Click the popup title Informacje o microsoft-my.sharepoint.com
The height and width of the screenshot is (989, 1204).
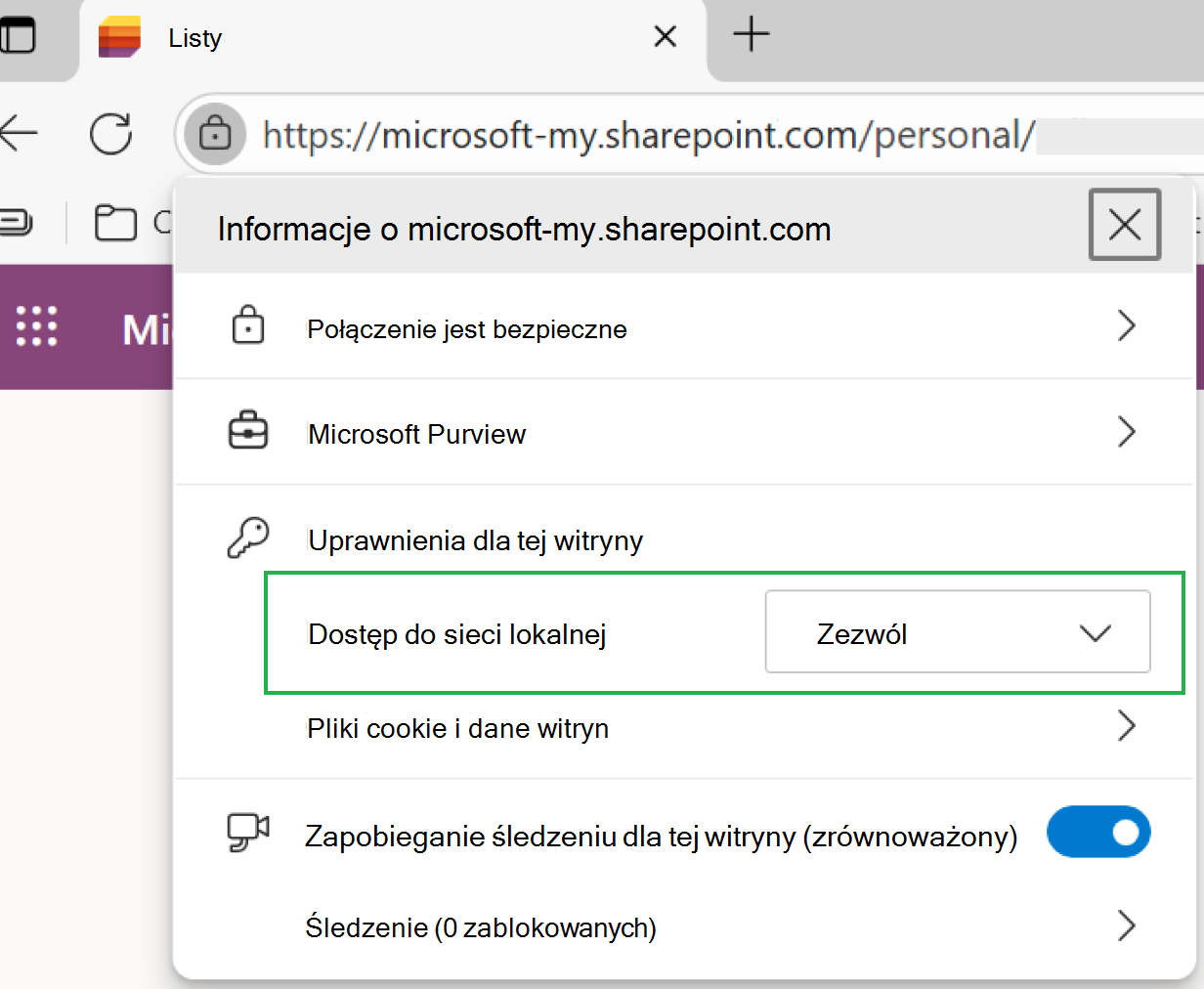pos(524,230)
